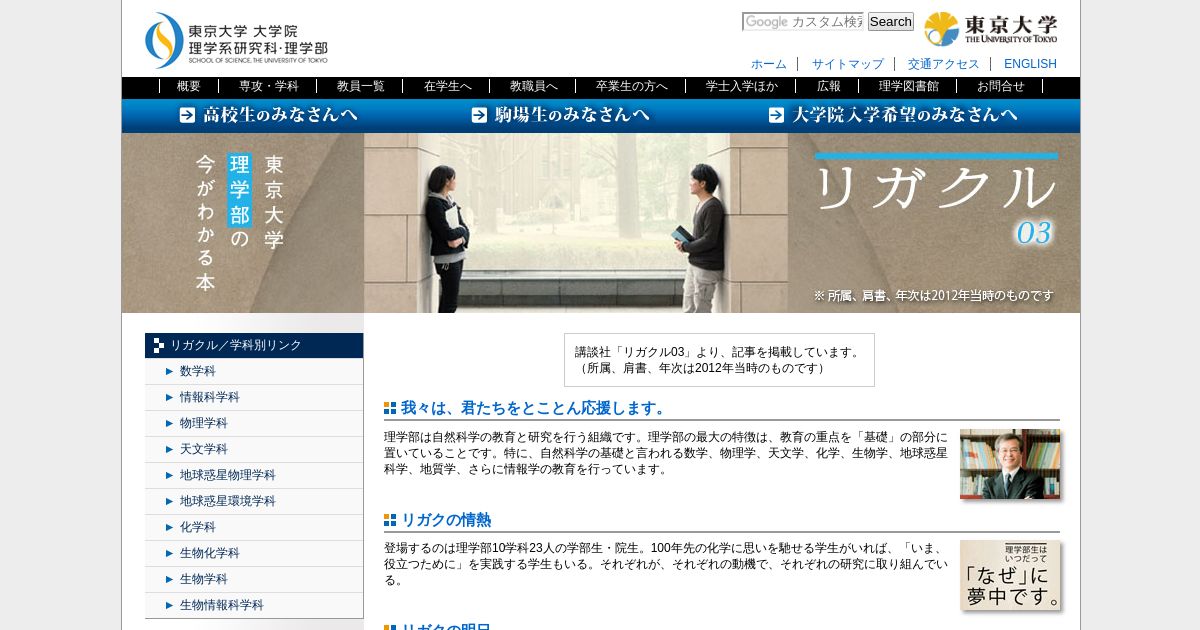1200x630 pixels.
Task: Open the 生物学科 department link
Action: (x=204, y=579)
